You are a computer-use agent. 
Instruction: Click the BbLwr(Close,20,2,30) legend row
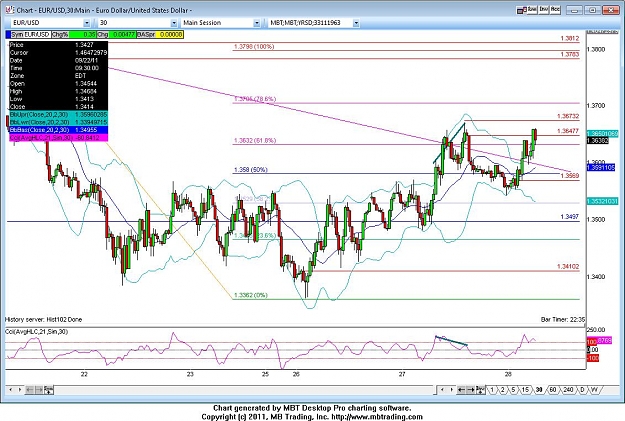[59, 122]
